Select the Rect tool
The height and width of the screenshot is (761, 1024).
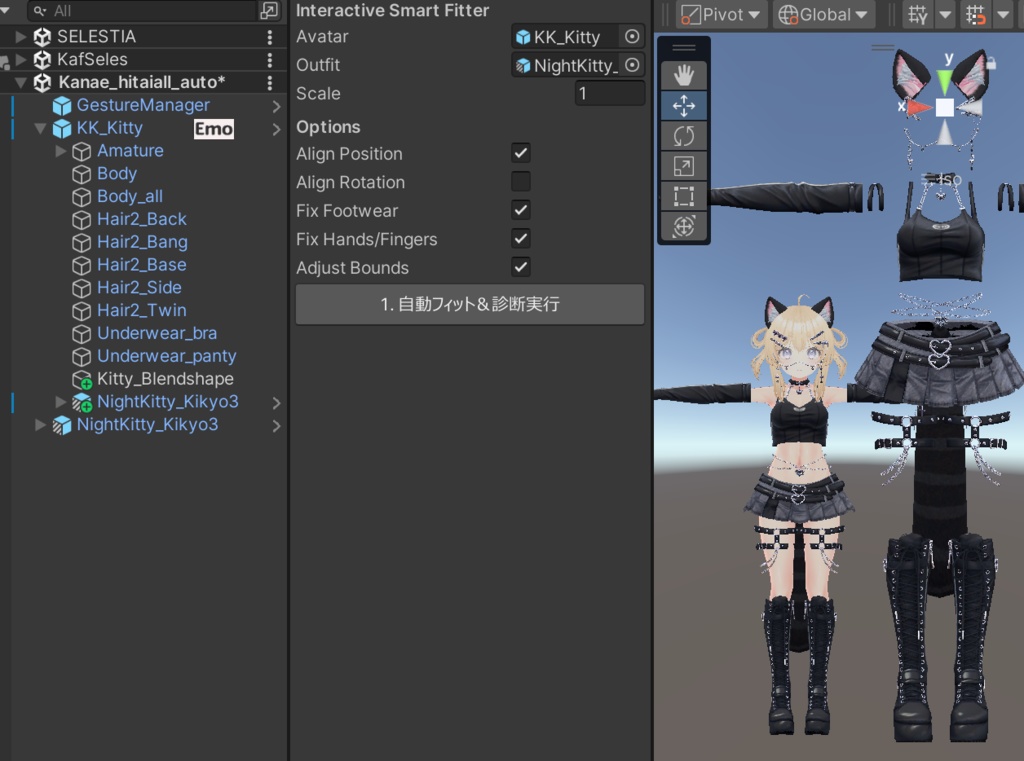coord(686,197)
